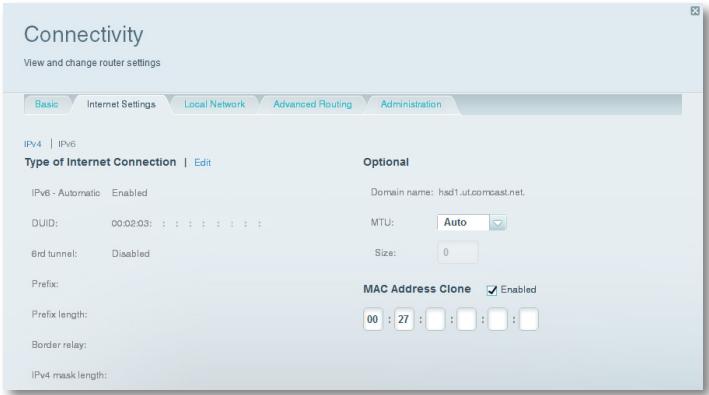Image resolution: width=709 pixels, height=395 pixels.
Task: Switch to IPv4 settings
Action: pyautogui.click(x=33, y=144)
